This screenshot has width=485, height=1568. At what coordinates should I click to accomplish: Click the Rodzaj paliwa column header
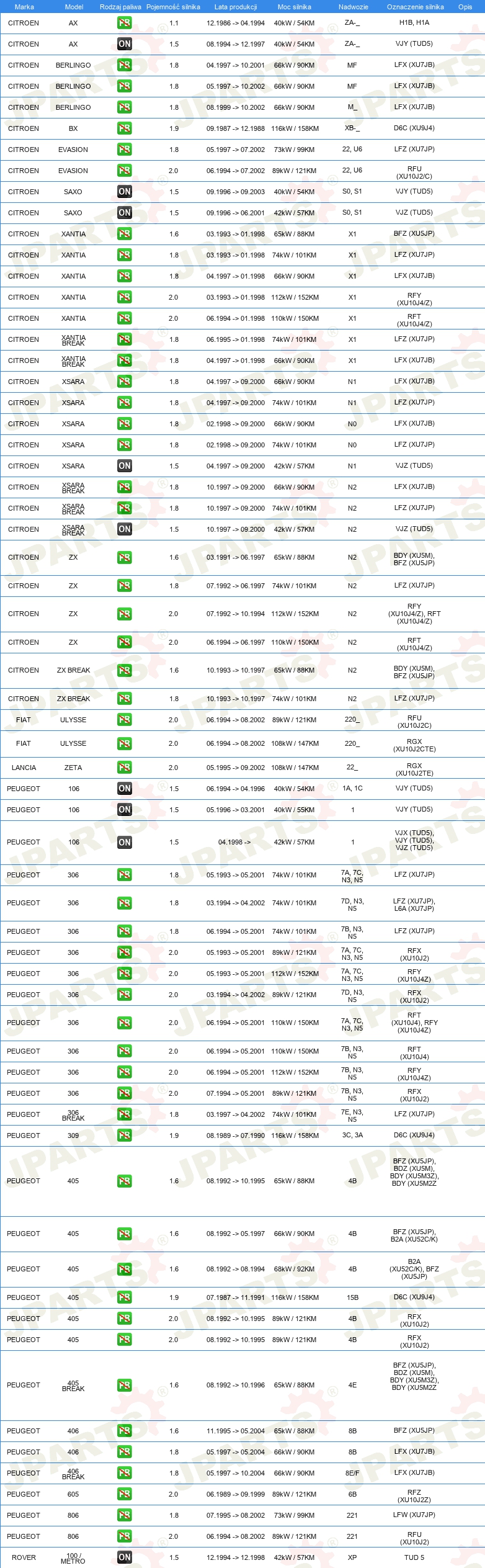[x=120, y=7]
